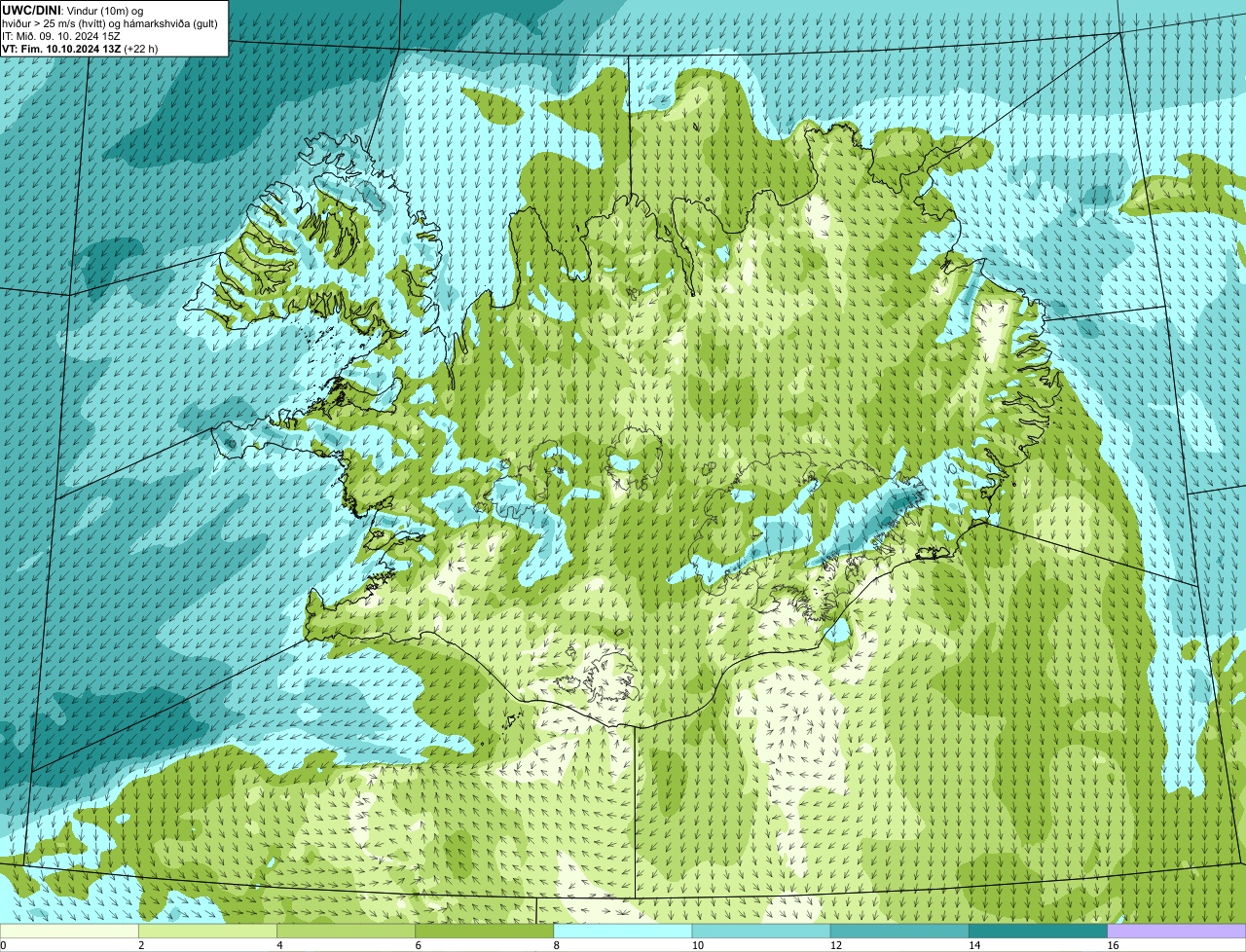Viewport: 1246px width, 952px height.
Task: Click the legend scale label '12'
Action: coord(835,945)
